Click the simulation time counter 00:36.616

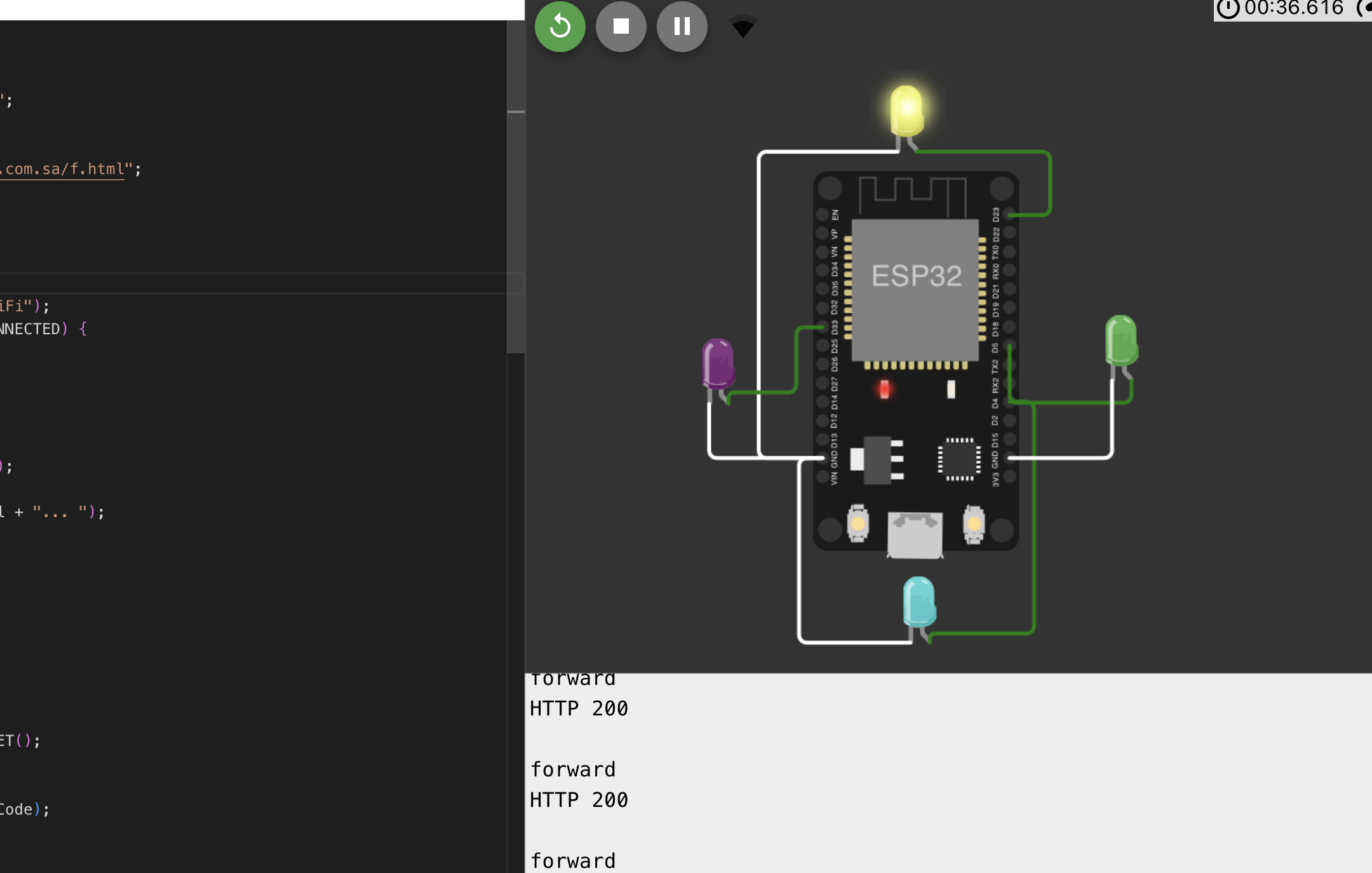1293,8
